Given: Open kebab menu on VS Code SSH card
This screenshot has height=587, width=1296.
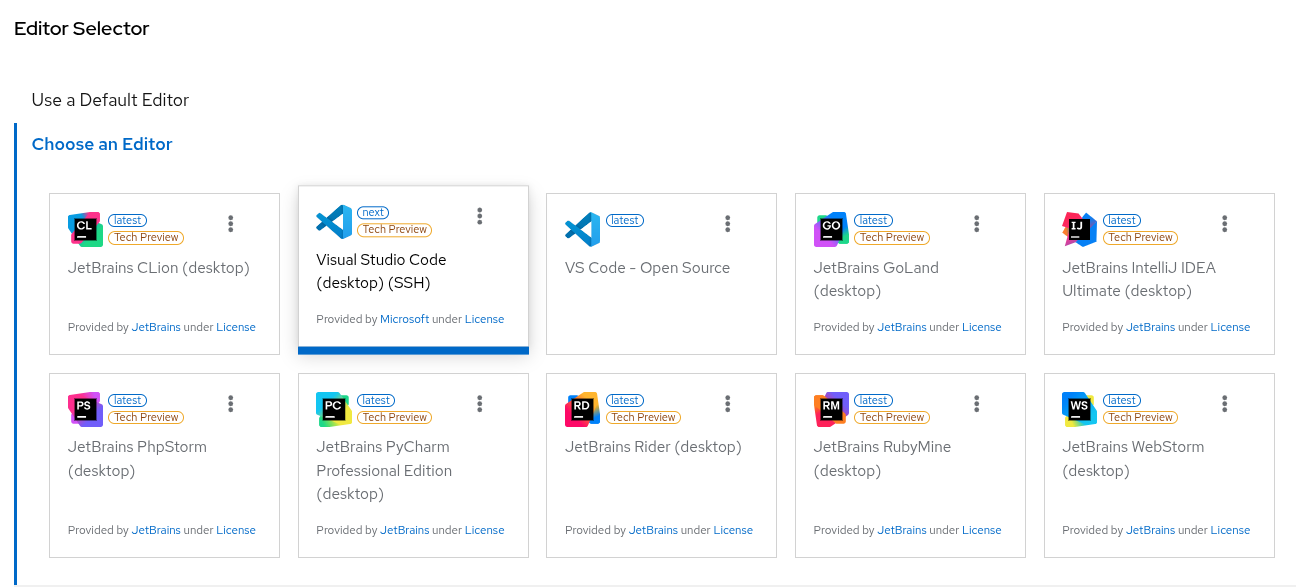Looking at the screenshot, I should click(x=480, y=216).
